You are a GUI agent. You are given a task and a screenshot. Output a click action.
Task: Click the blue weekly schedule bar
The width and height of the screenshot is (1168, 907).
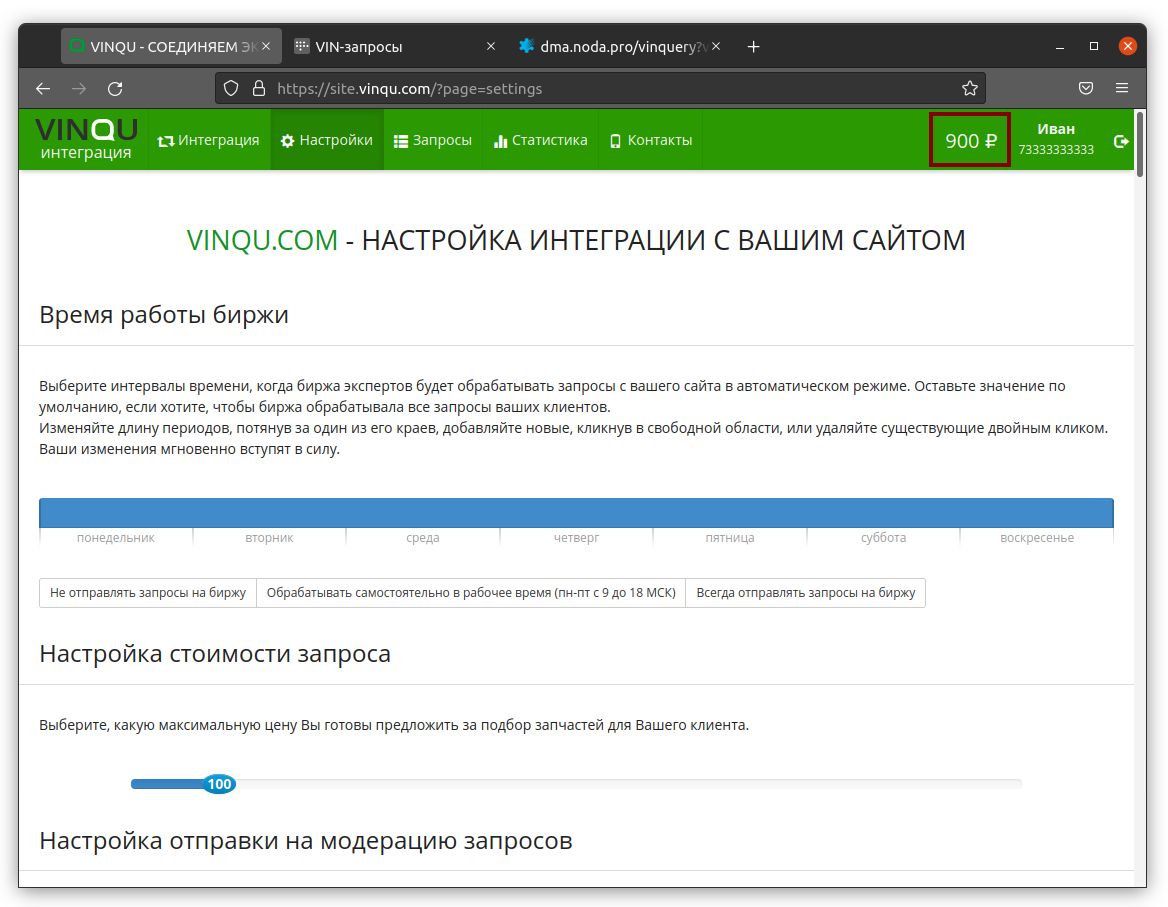[x=576, y=513]
